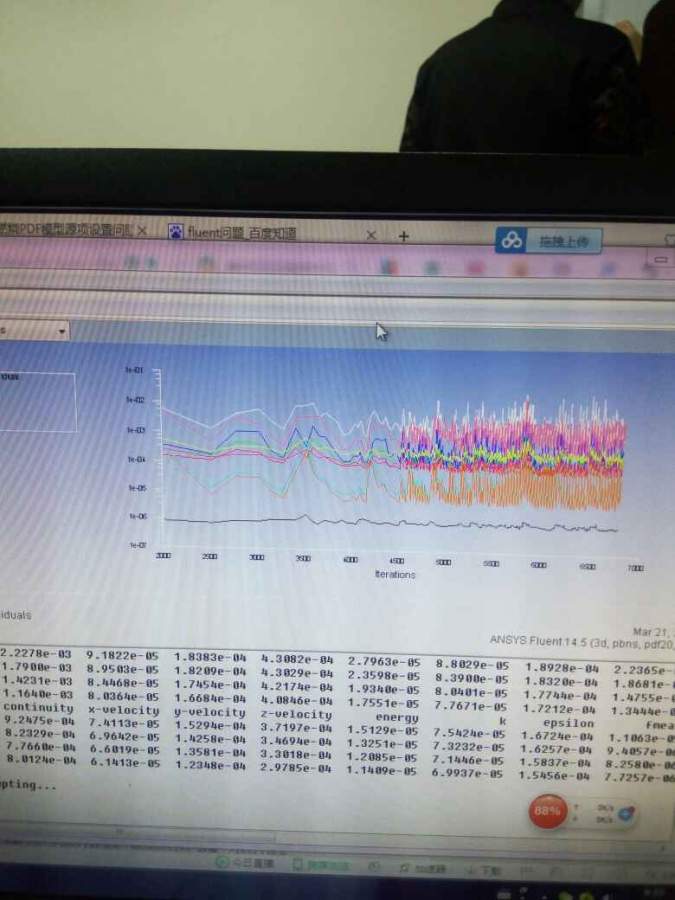
Task: Click the 'y-velocity' column header
Action: 210,712
